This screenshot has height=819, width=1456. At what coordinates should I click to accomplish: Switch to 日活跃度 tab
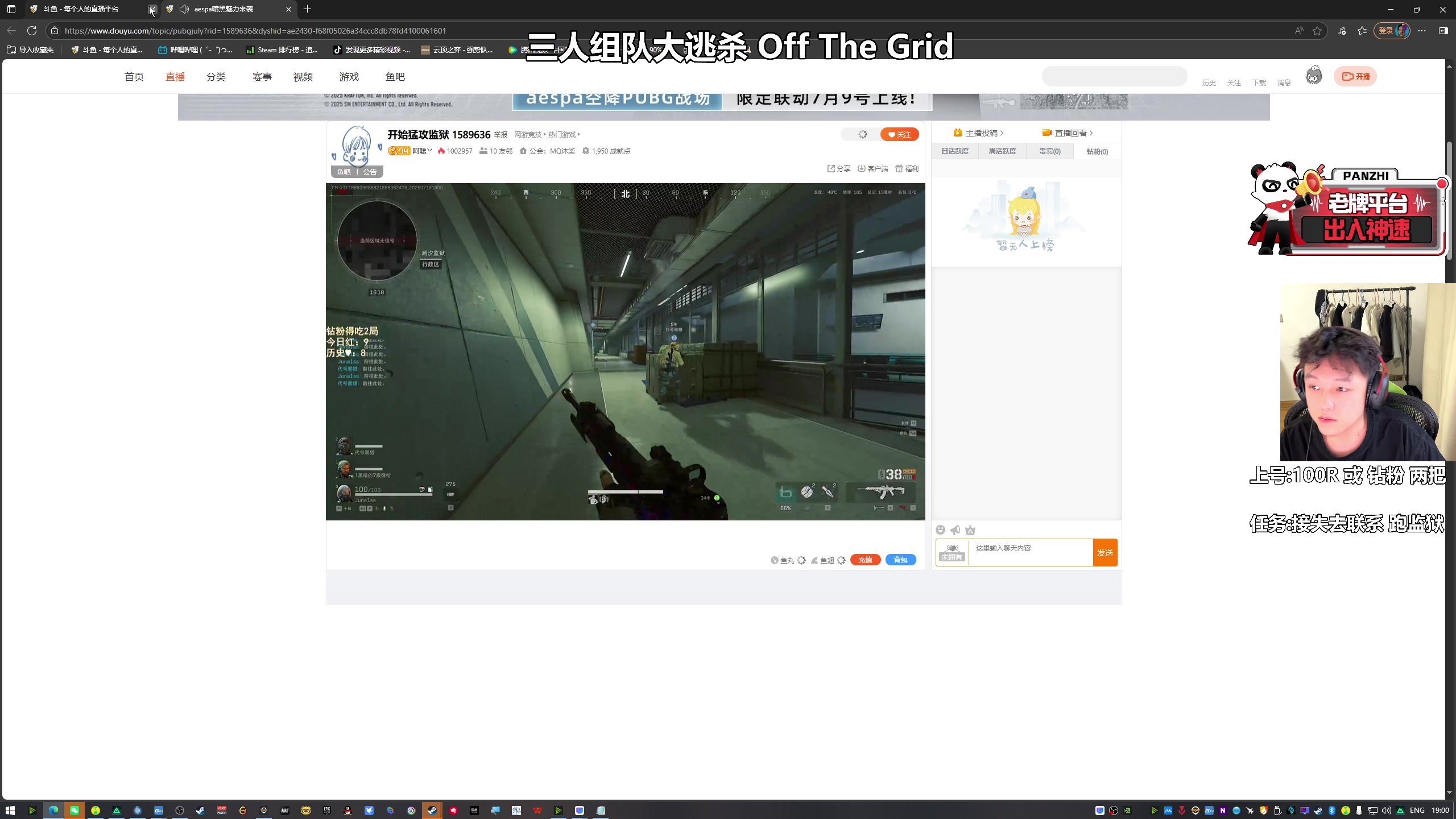[x=955, y=151]
